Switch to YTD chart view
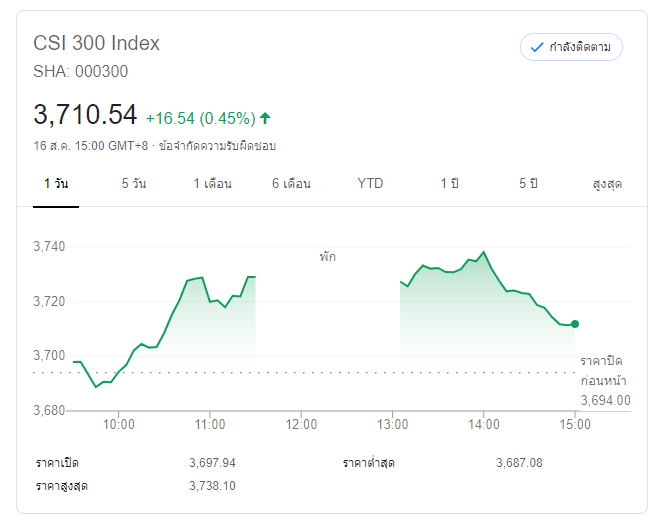Screen dimensions: 668x531 click(370, 184)
